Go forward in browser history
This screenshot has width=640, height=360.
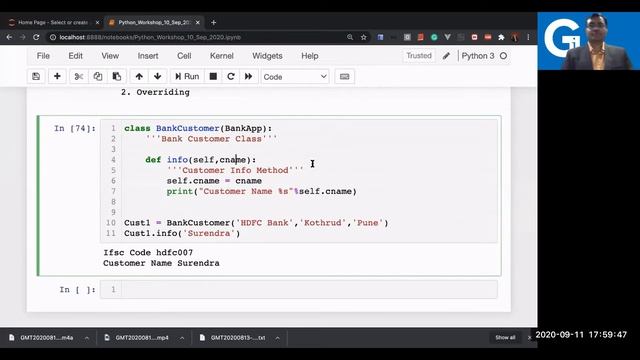coord(22,37)
